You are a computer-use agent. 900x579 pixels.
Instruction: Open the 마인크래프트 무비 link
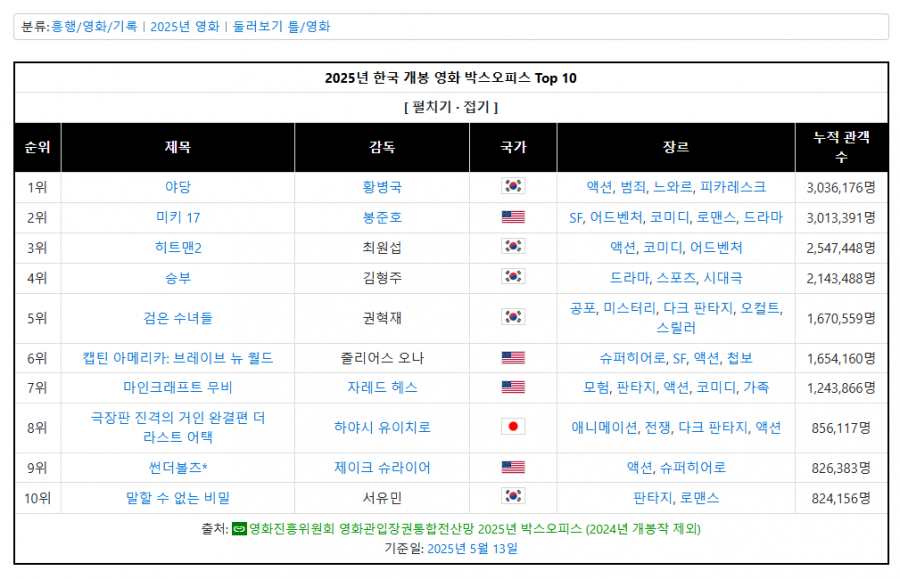pyautogui.click(x=178, y=388)
